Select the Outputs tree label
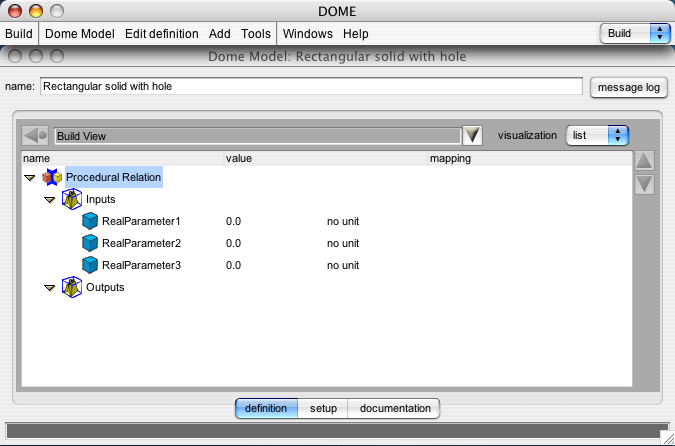The height and width of the screenshot is (446, 675). coord(105,287)
